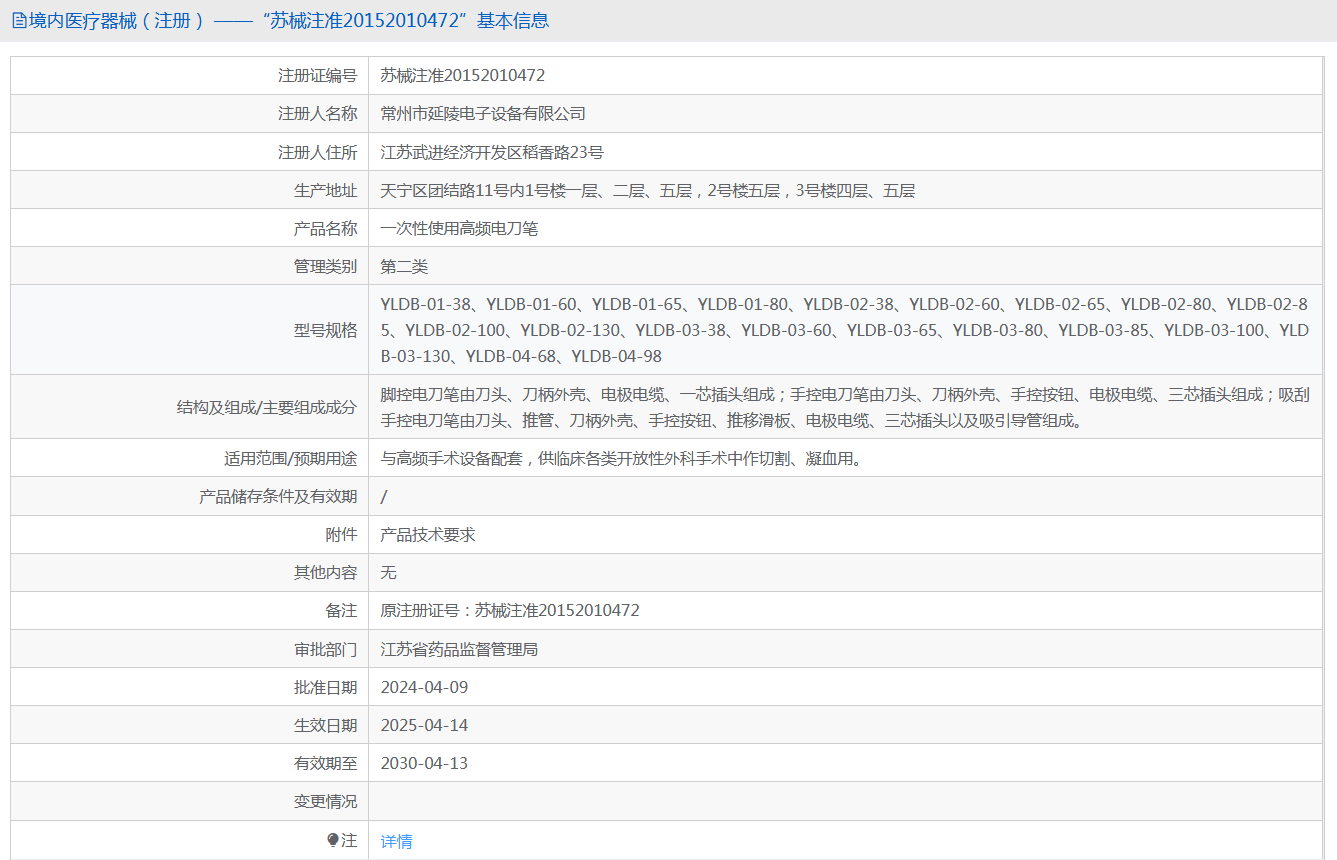Open the 详情 link
The image size is (1337, 860).
coord(396,841)
